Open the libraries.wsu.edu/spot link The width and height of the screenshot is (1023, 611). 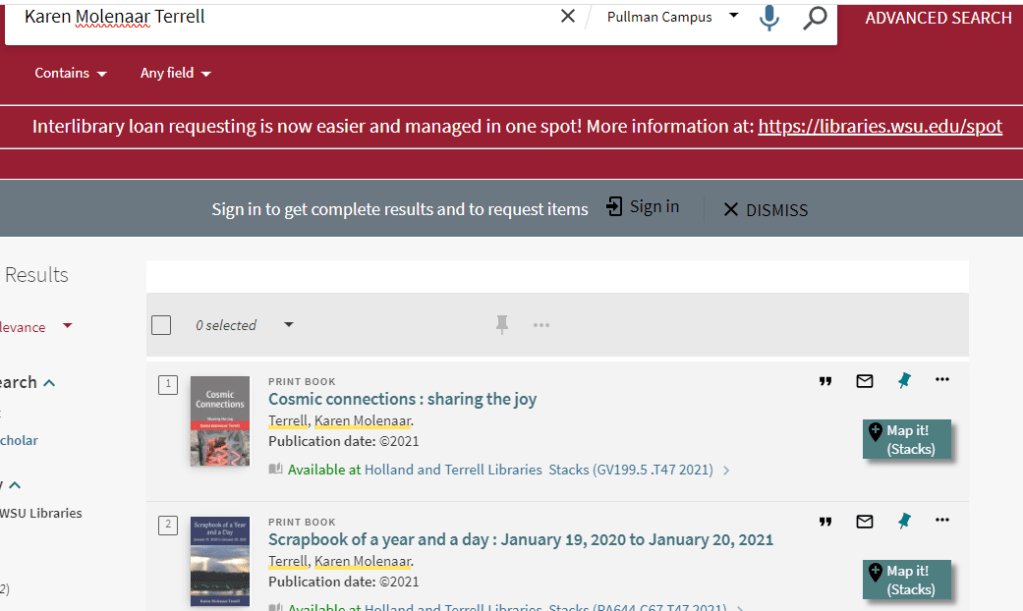(x=880, y=127)
